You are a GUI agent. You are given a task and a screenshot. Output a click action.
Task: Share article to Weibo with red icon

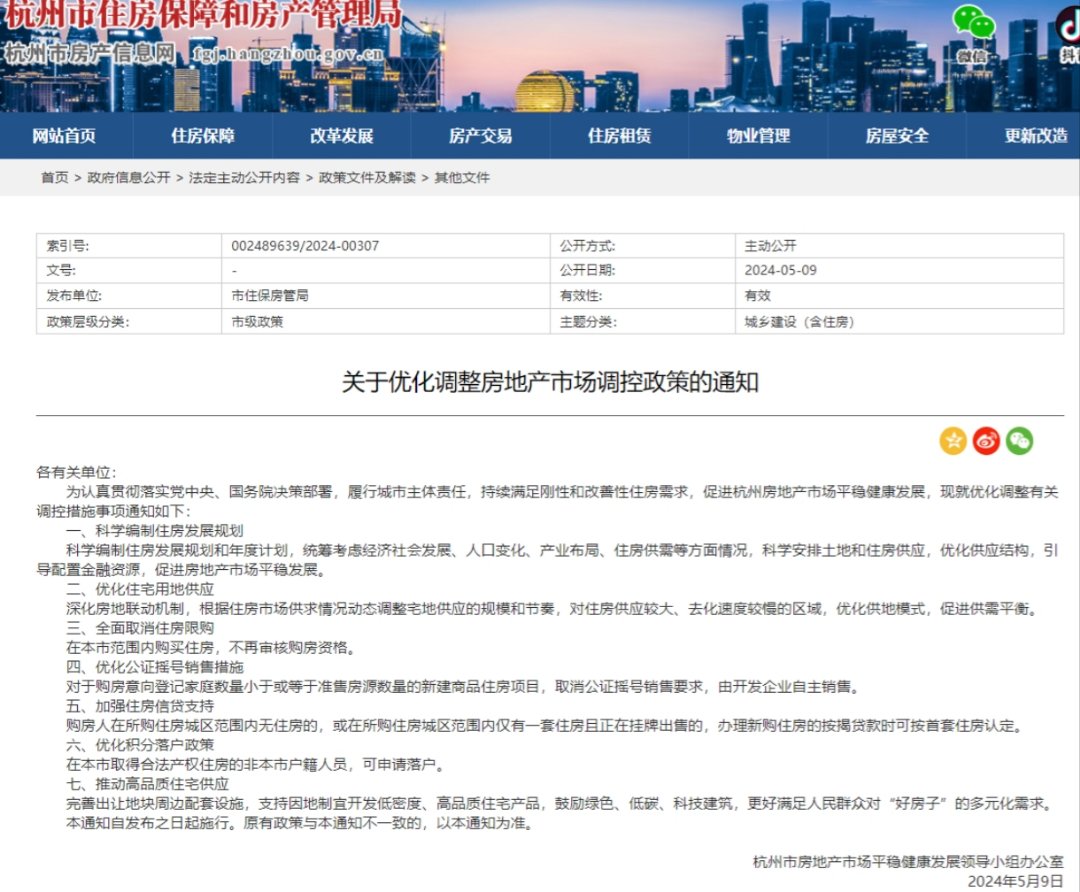tap(986, 441)
